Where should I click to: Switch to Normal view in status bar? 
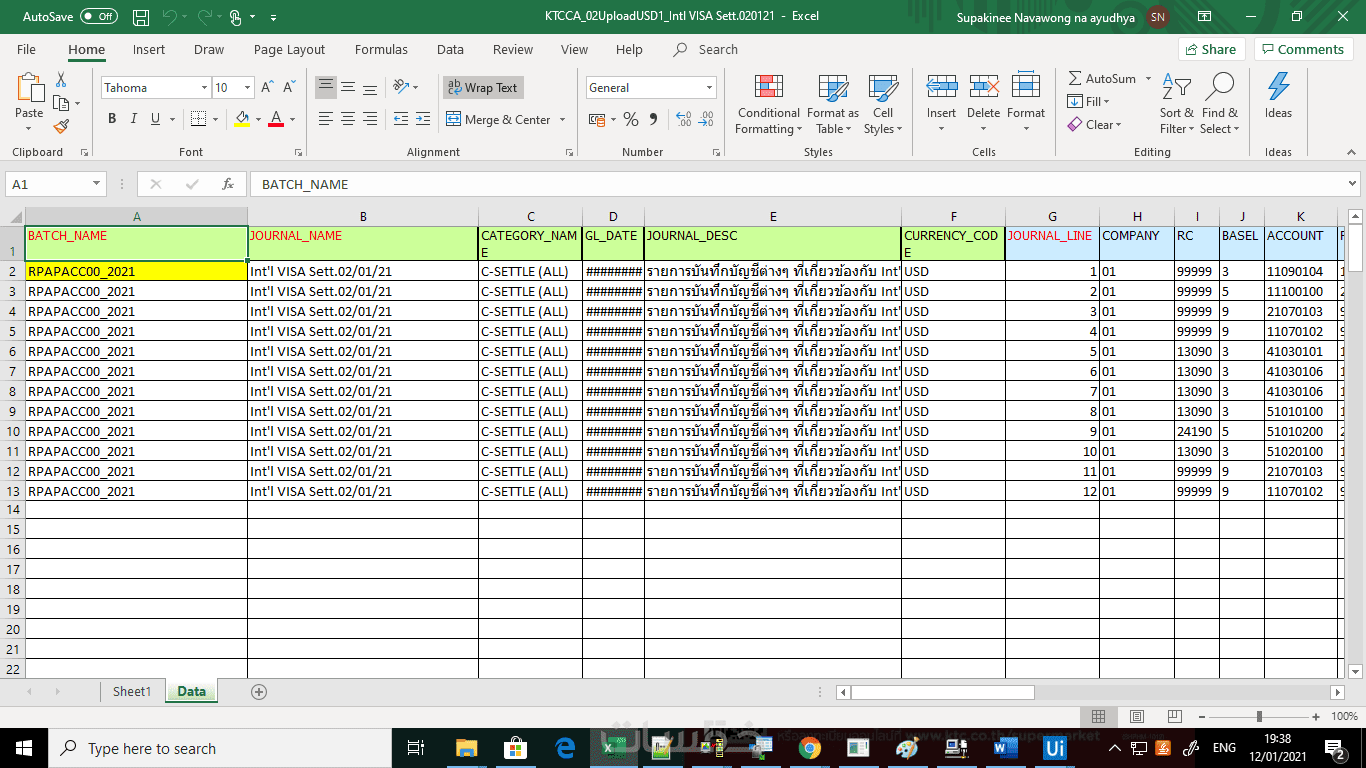click(x=1098, y=716)
